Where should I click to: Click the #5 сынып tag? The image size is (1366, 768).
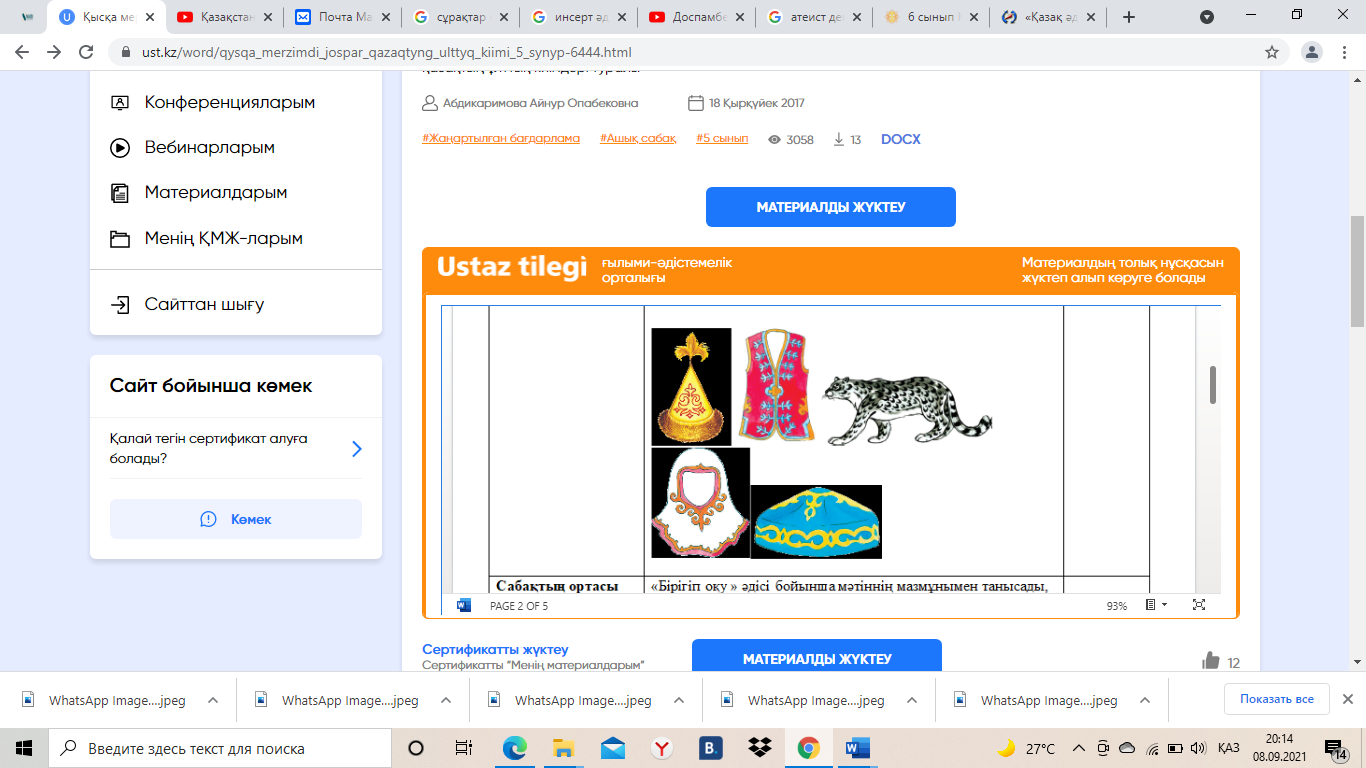click(x=722, y=139)
